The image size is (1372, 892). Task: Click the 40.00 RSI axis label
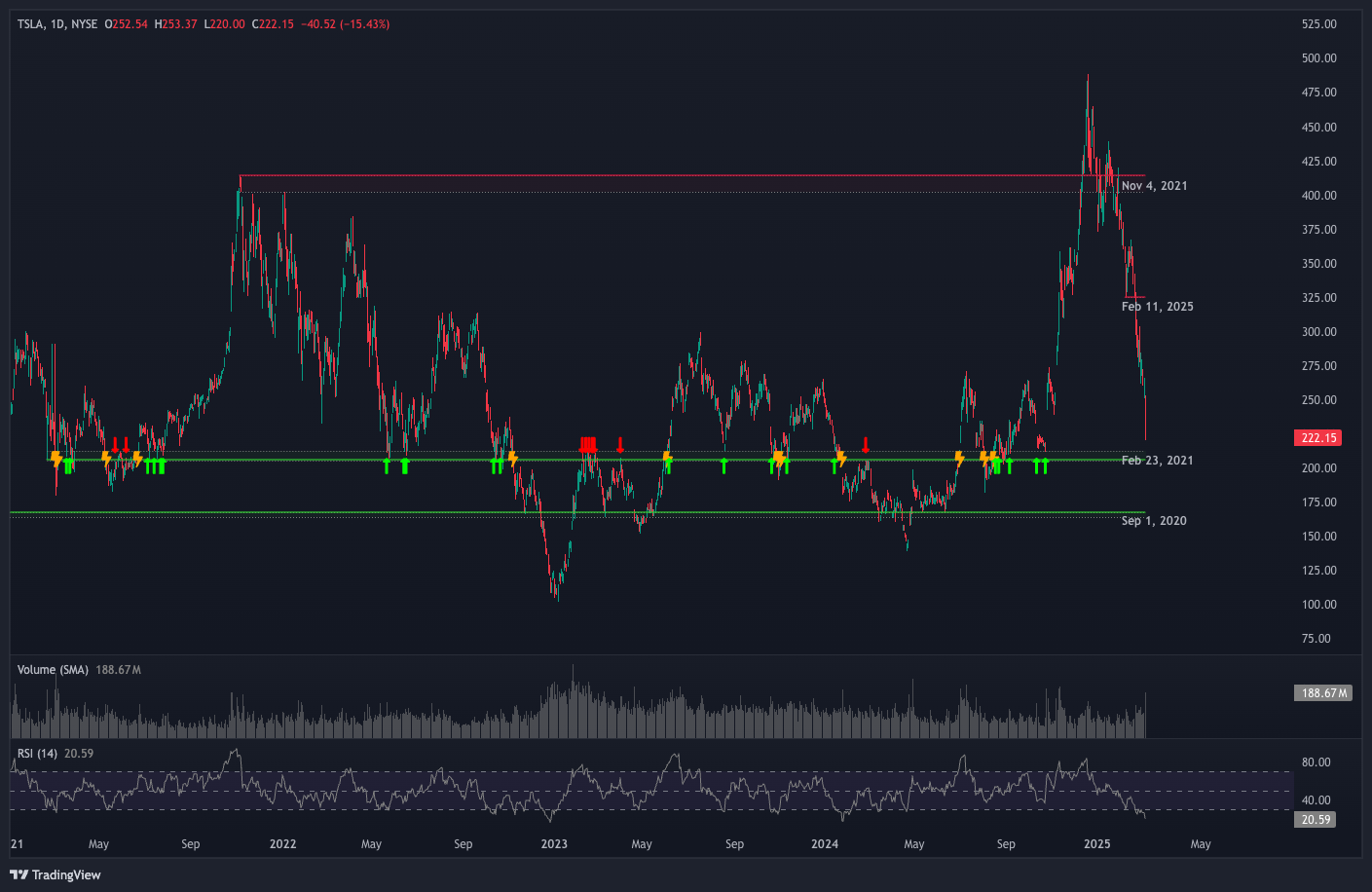[1316, 800]
